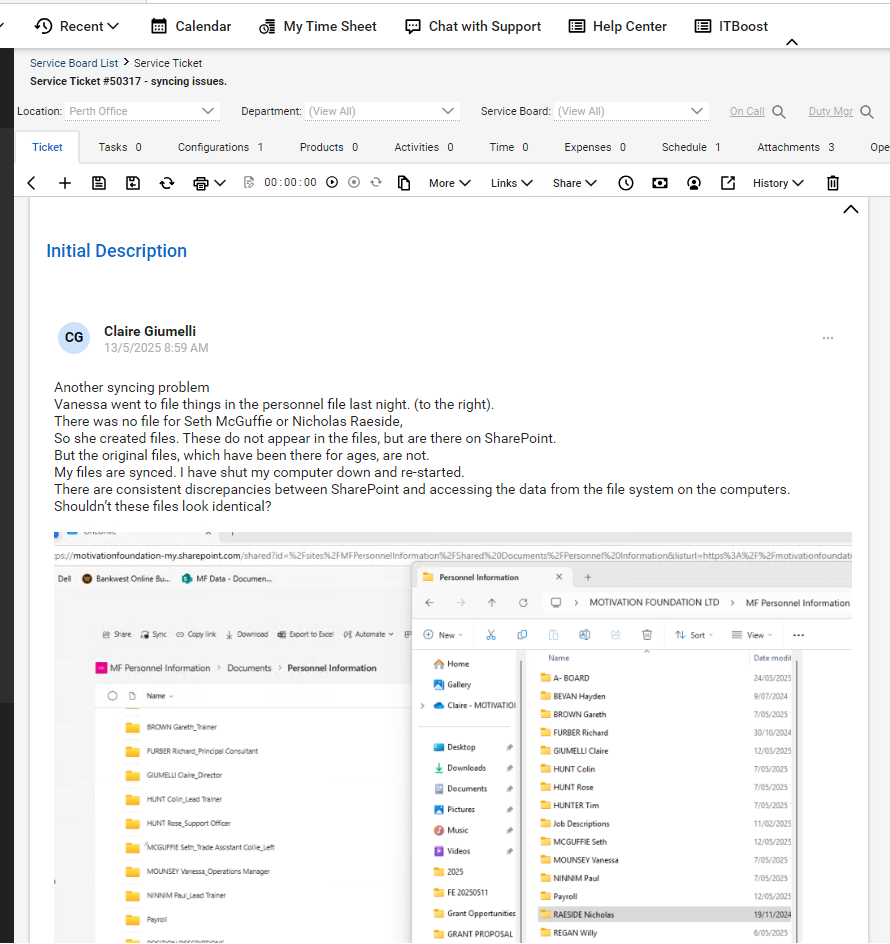Open the Department dropdown
Image resolution: width=890 pixels, height=944 pixels.
point(382,111)
